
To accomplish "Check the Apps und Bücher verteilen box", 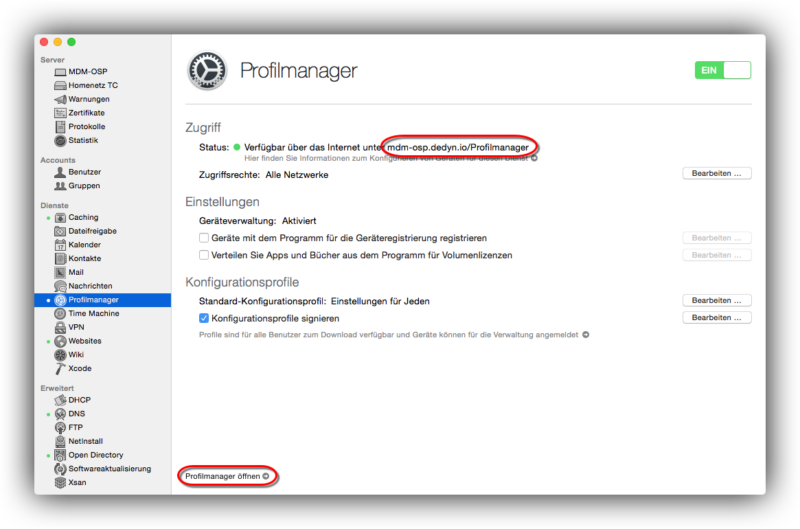I will pos(204,255).
